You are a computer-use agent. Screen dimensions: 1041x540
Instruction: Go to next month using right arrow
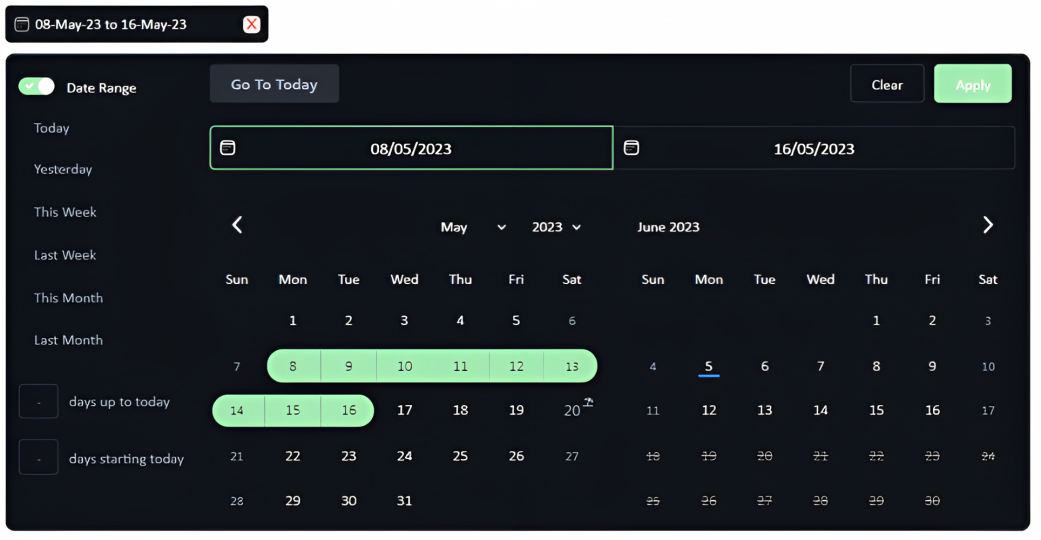point(987,225)
